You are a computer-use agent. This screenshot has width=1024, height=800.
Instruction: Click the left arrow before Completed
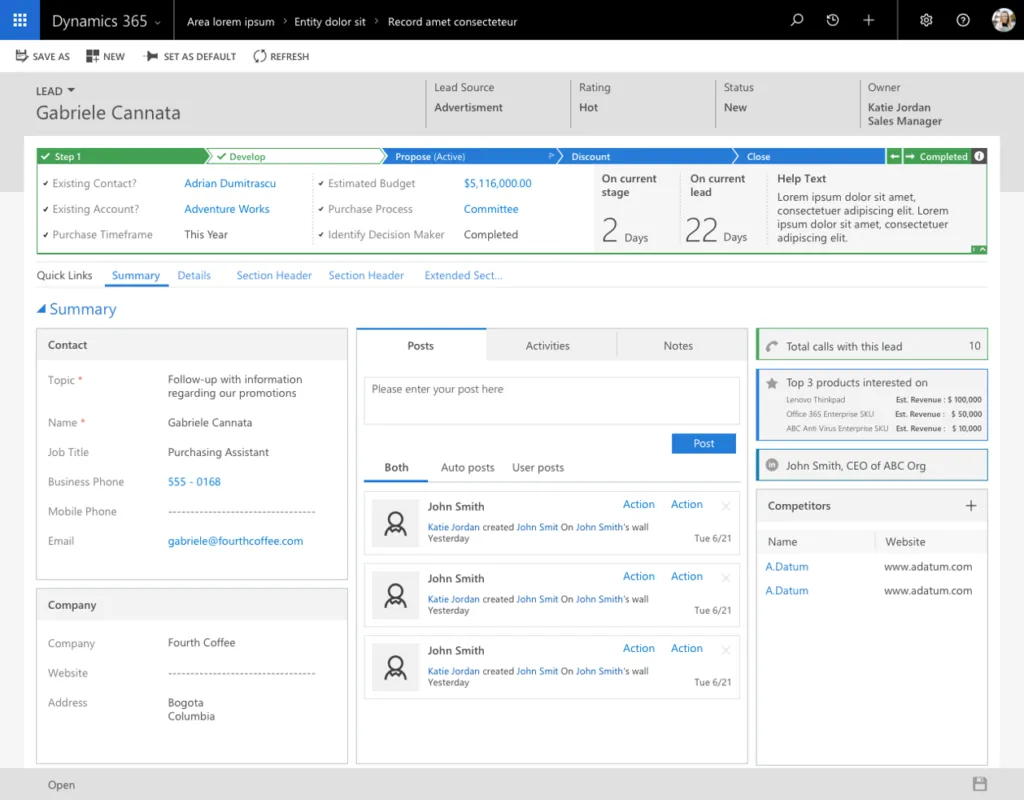click(894, 156)
